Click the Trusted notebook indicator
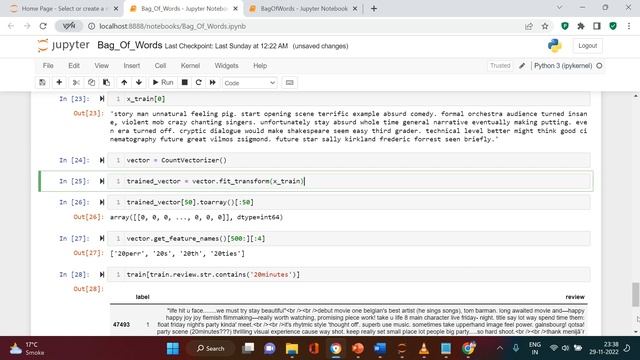Viewport: 640px width, 360px height. tap(500, 66)
